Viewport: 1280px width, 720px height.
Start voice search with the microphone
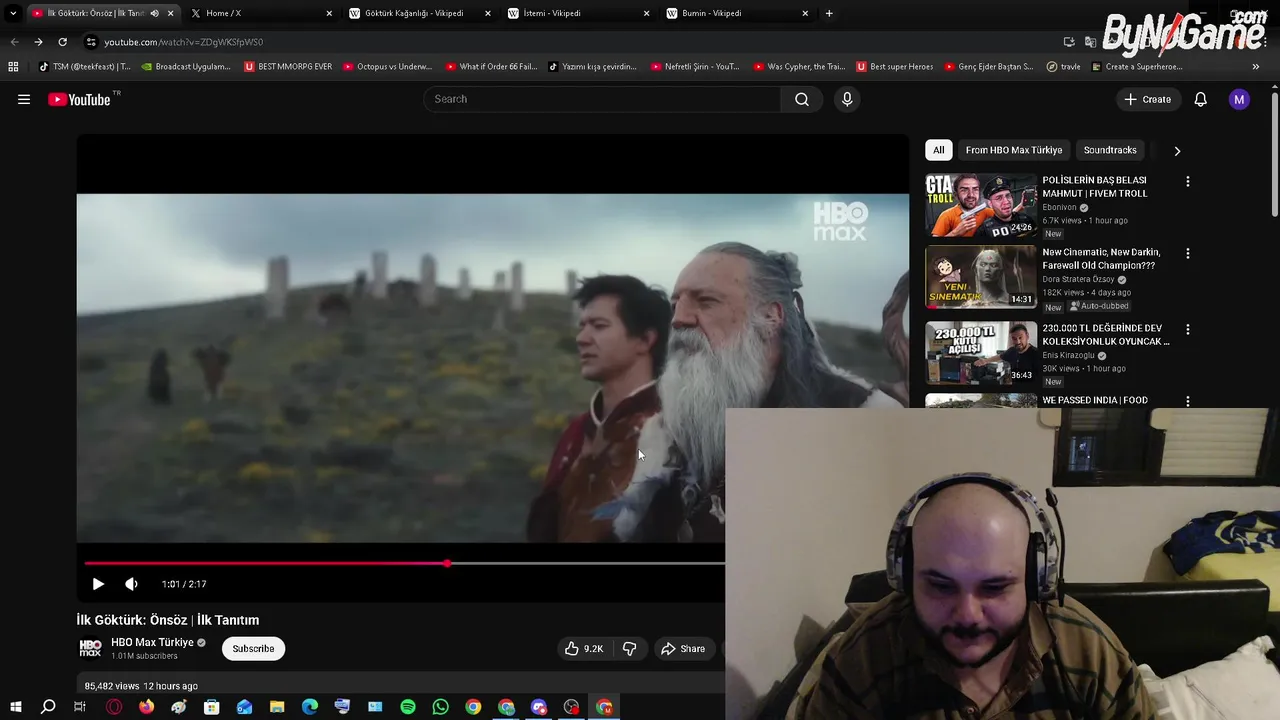(x=847, y=99)
